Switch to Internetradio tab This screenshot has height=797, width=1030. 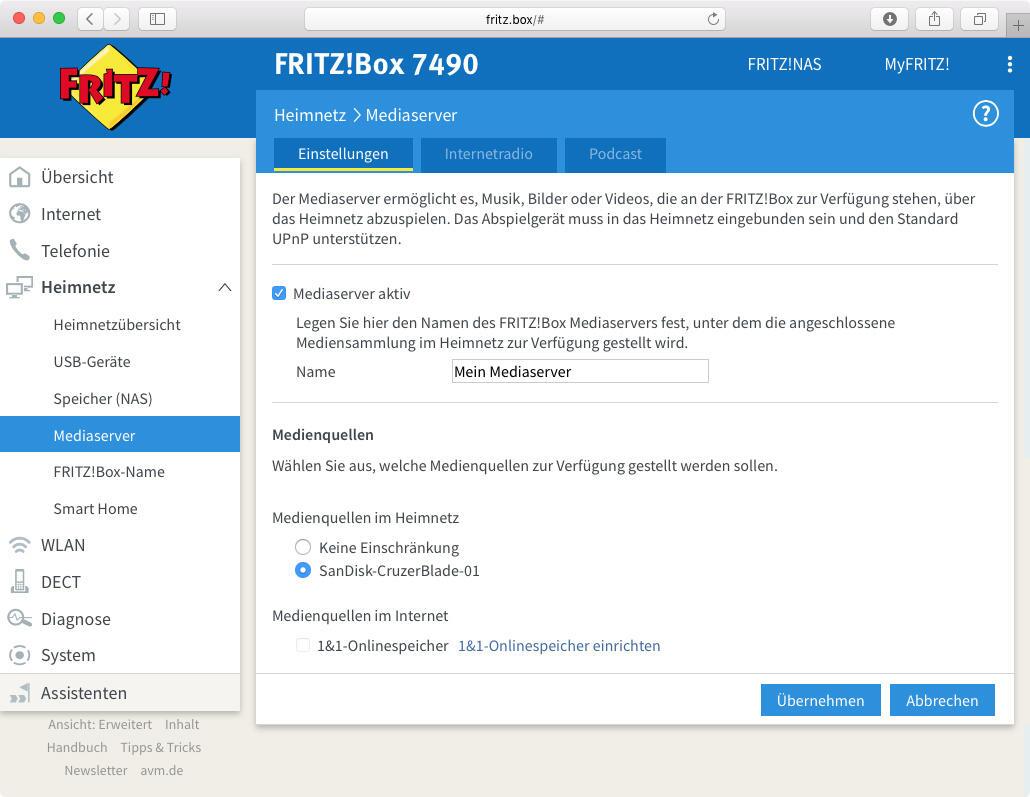tap(489, 154)
